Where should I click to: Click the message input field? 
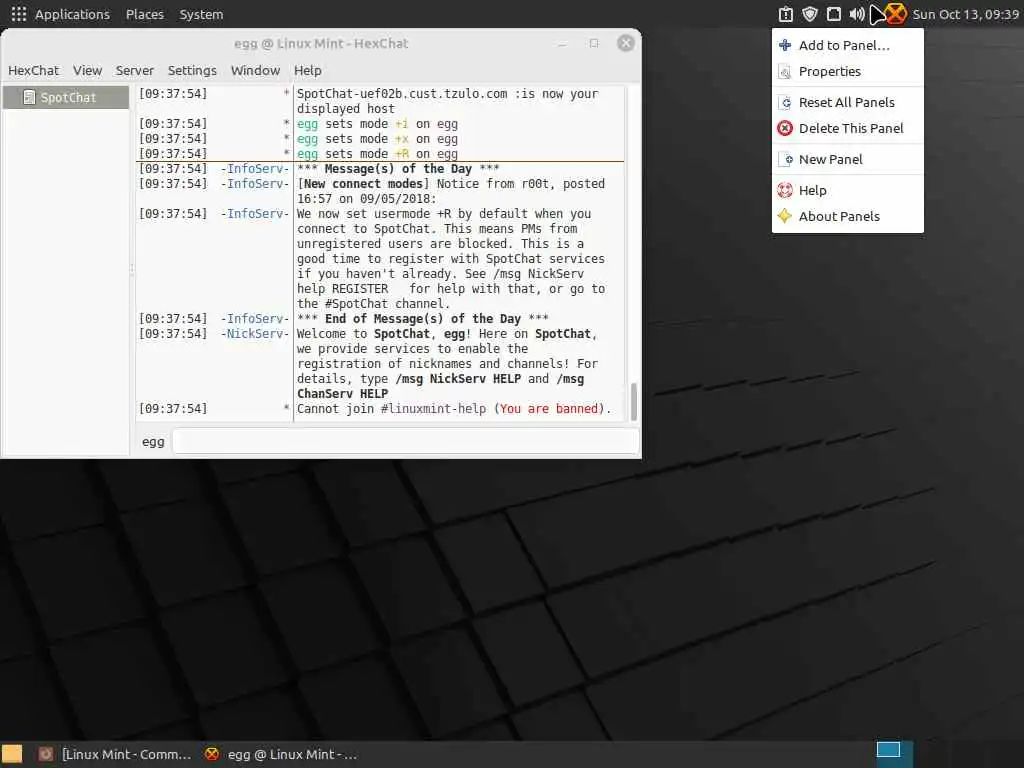pyautogui.click(x=406, y=441)
